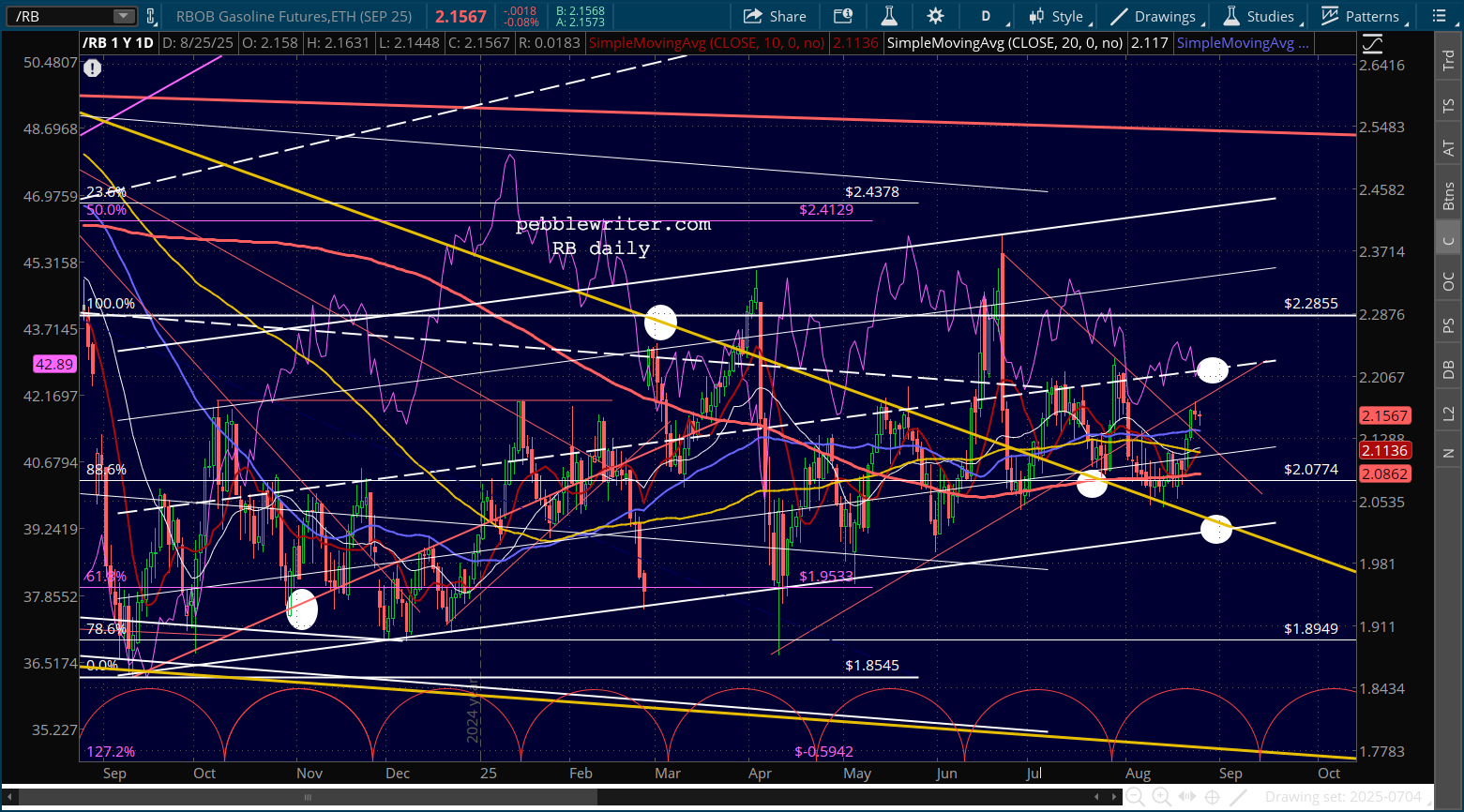Click the $2.4378 price level label
1464x812 pixels.
pyautogui.click(x=872, y=191)
